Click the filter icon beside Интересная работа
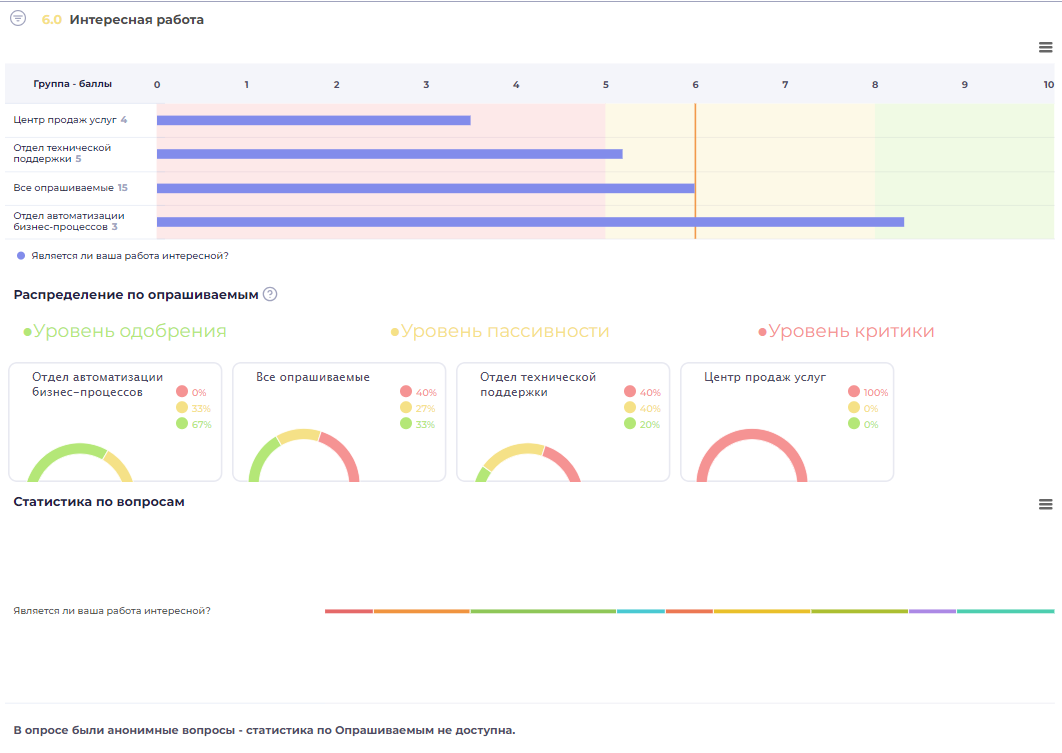 click(x=17, y=19)
